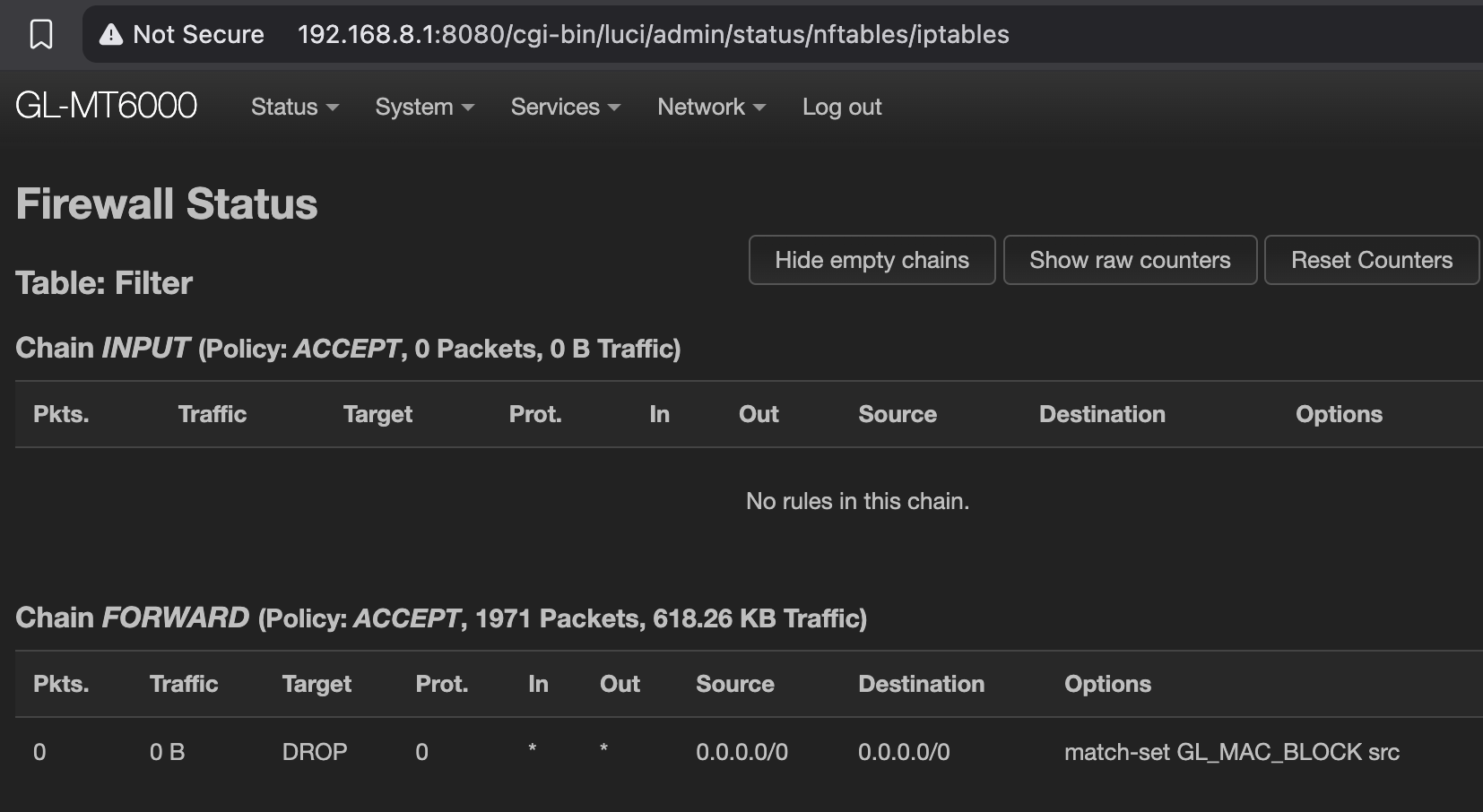
Task: Toggle Hide empty chains
Action: 872,260
